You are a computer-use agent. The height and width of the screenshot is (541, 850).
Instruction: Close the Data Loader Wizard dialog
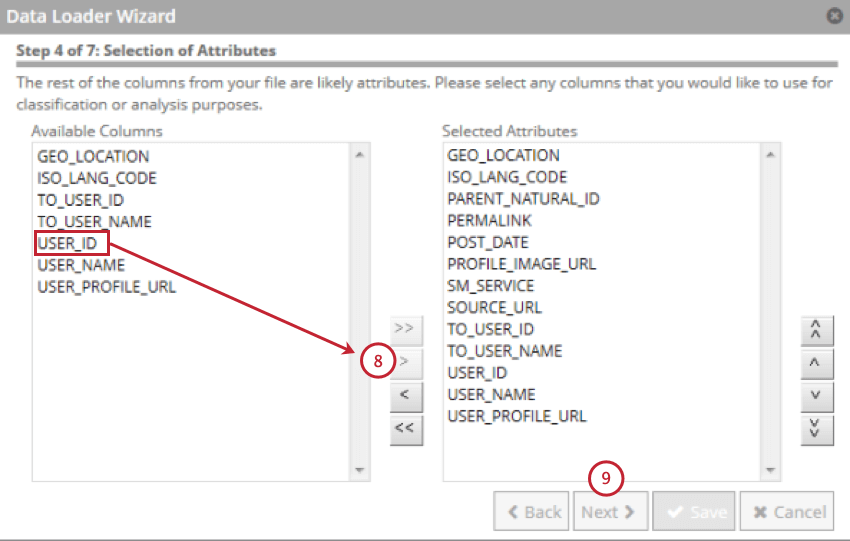tap(834, 16)
